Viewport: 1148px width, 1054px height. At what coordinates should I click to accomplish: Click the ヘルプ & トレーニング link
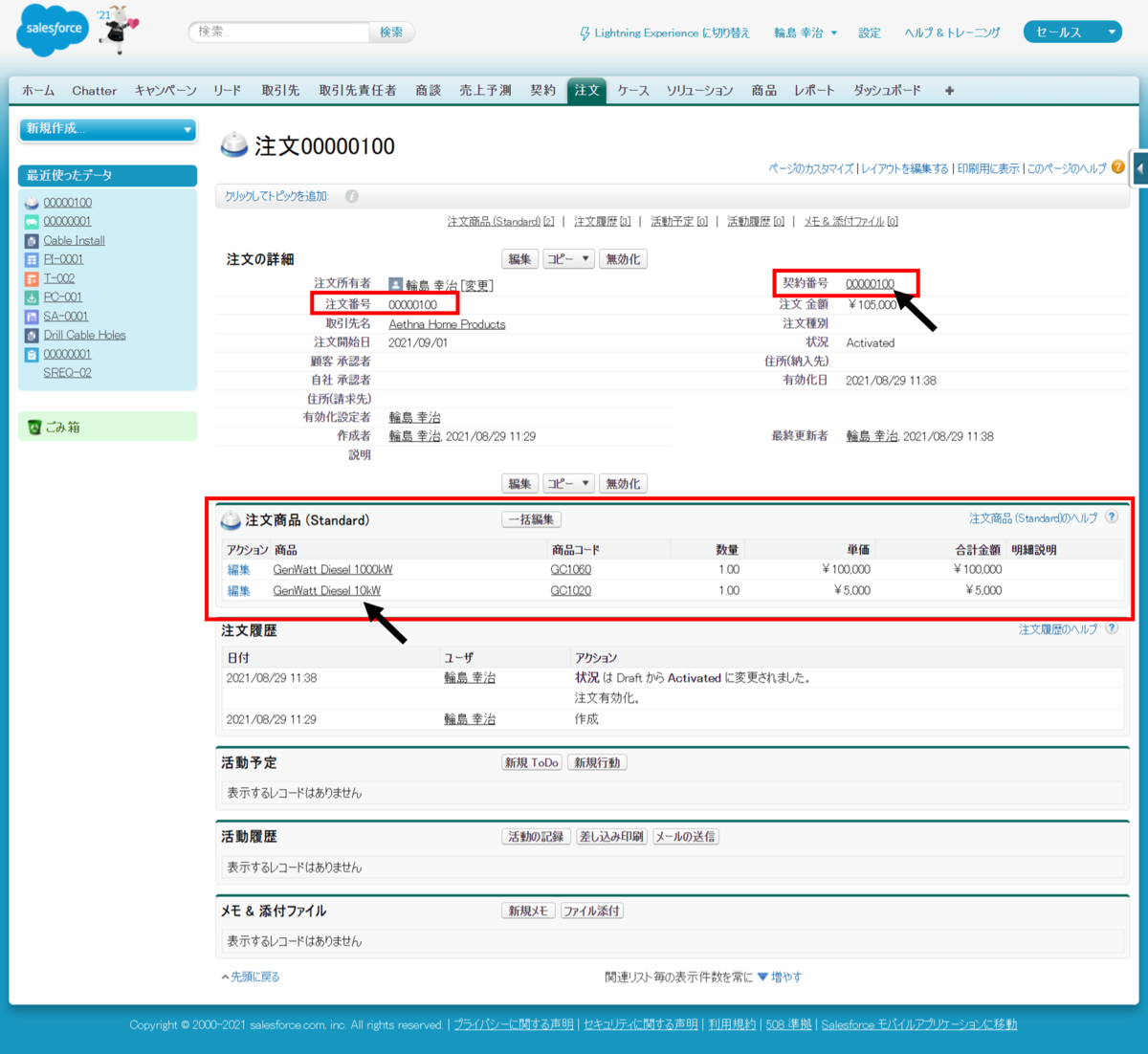tap(953, 33)
